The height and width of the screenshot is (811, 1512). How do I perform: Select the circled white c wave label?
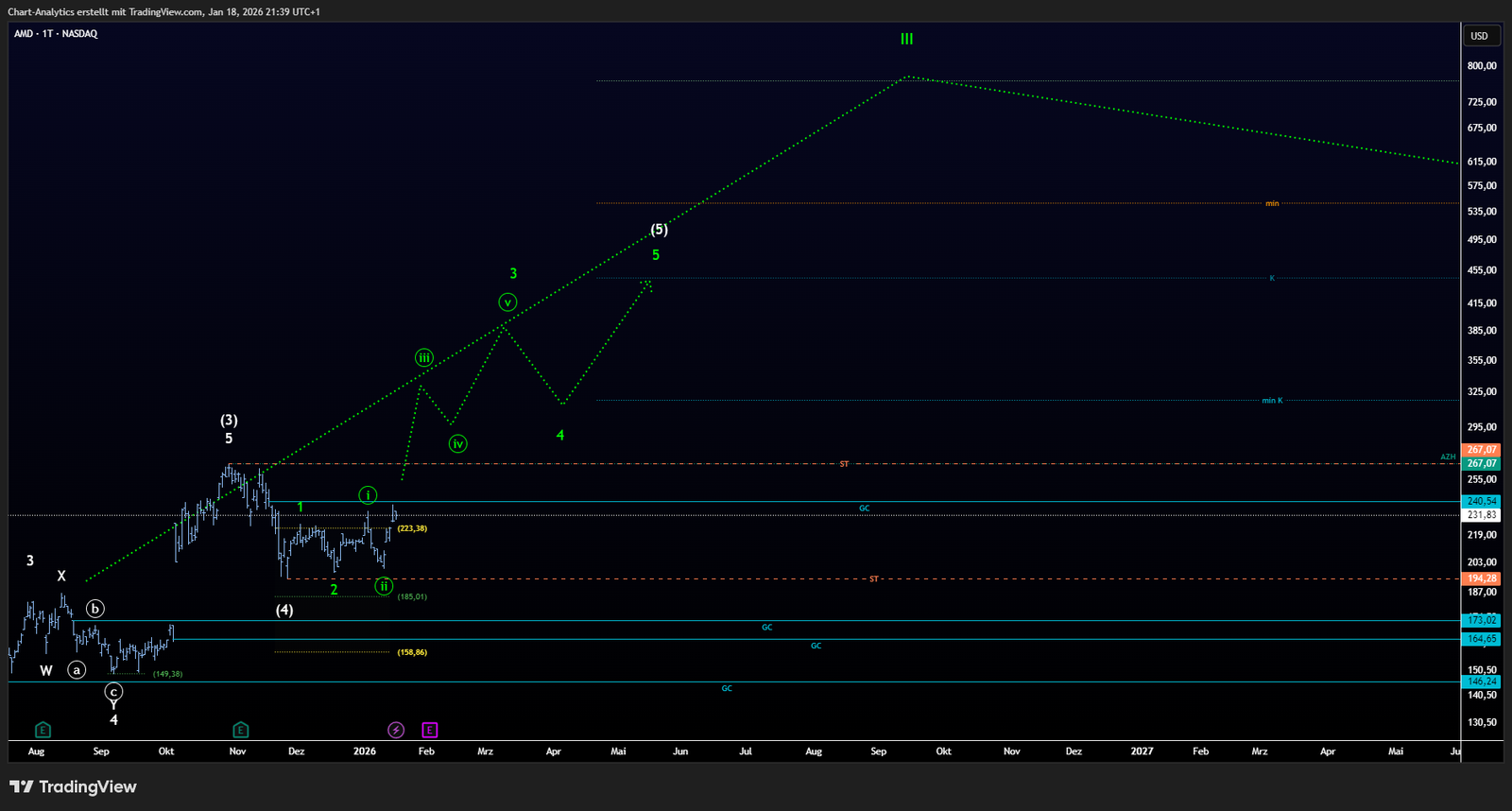tap(113, 692)
